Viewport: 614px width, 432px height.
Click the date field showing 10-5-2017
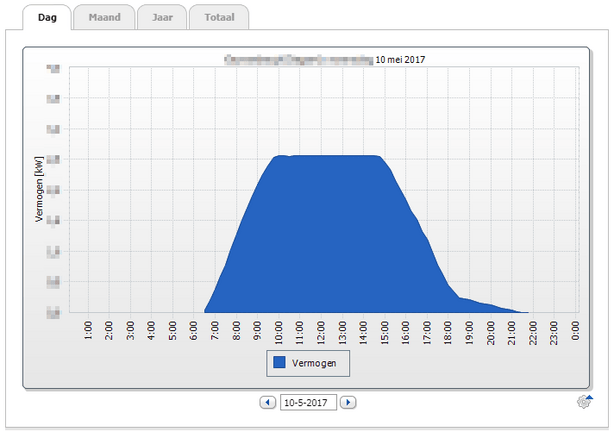coord(307,402)
